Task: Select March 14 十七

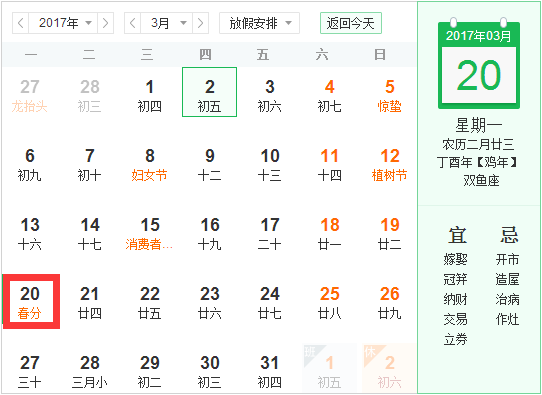Action: (90, 233)
